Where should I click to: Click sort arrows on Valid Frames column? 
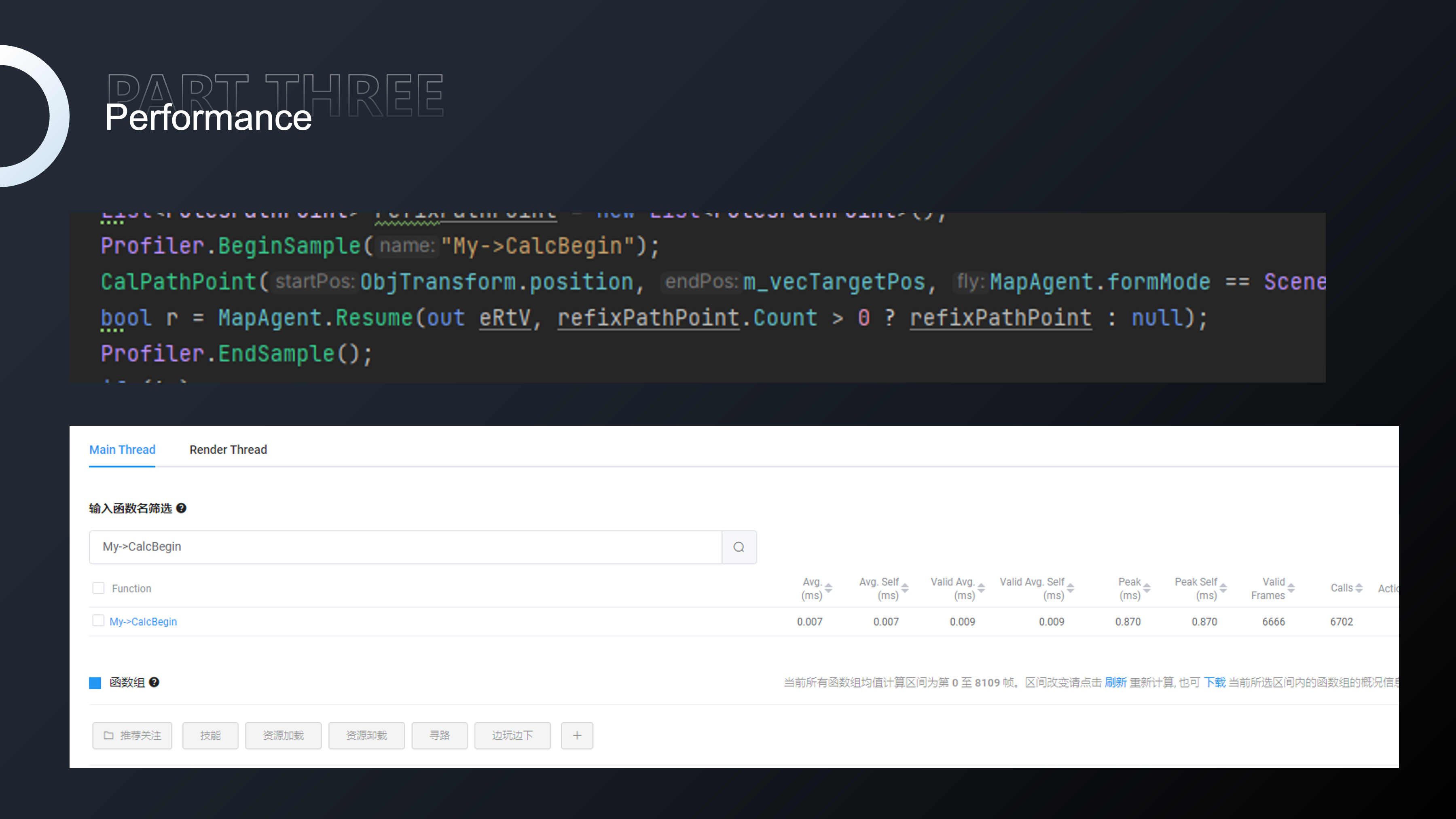click(1291, 588)
